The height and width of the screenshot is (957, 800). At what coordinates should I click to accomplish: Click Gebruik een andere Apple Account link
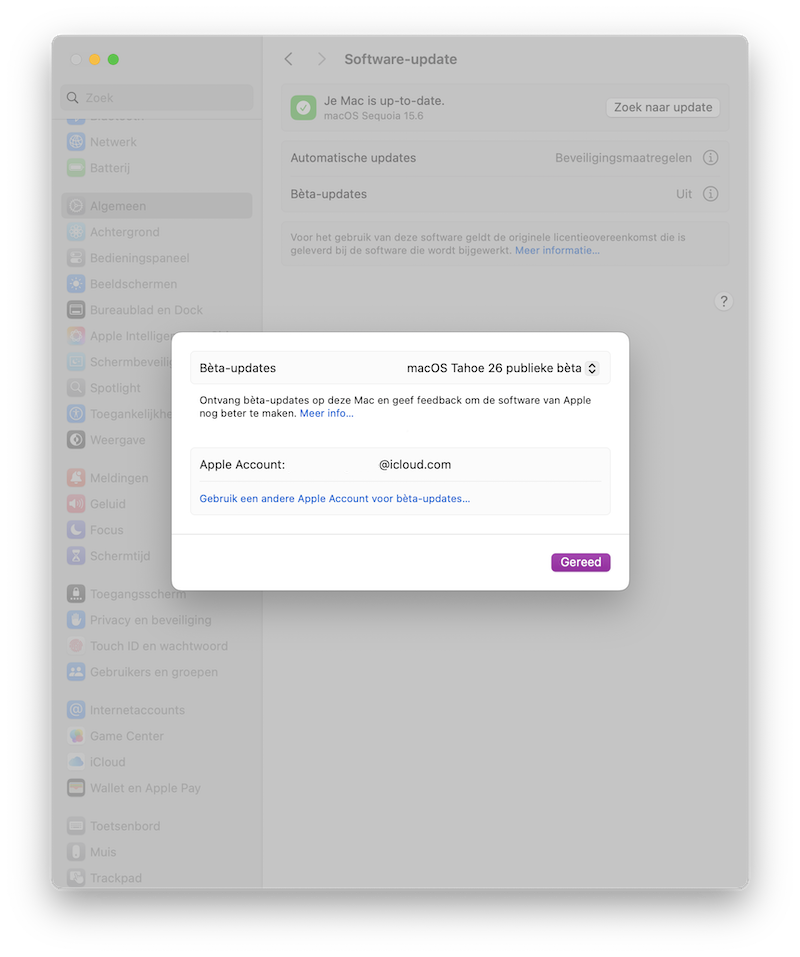pos(335,498)
